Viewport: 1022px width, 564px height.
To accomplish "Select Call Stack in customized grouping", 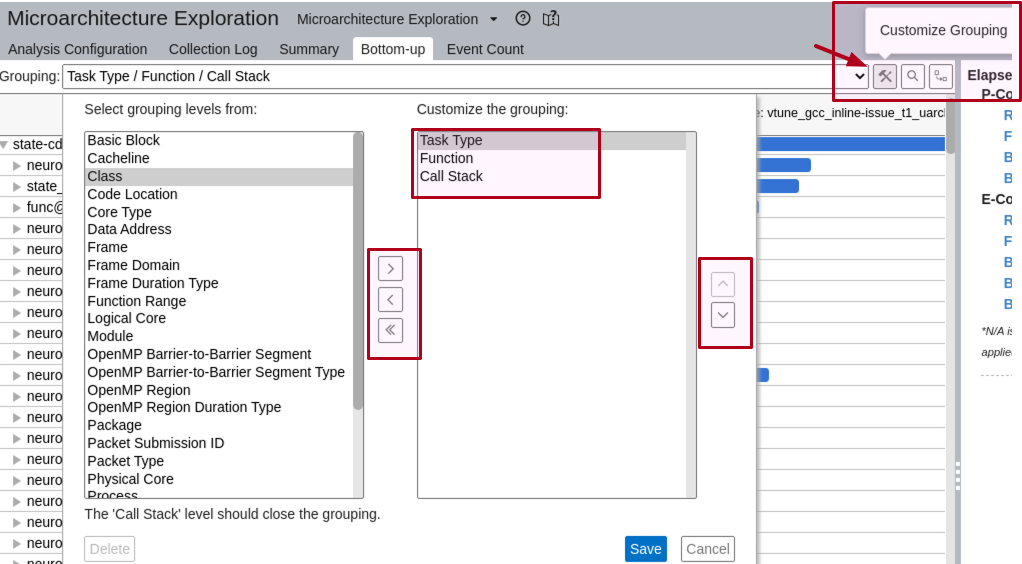I will pos(451,176).
